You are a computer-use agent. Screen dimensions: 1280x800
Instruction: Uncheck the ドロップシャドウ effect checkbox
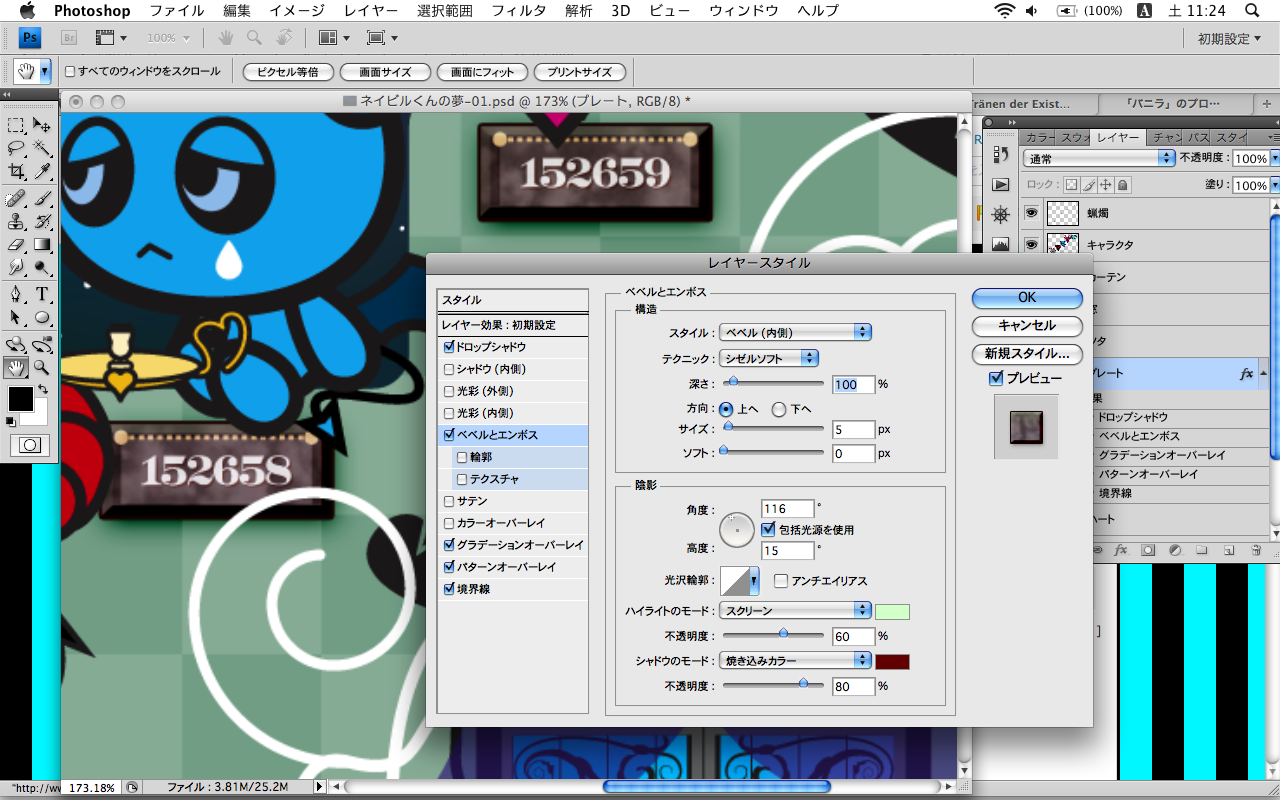click(449, 347)
